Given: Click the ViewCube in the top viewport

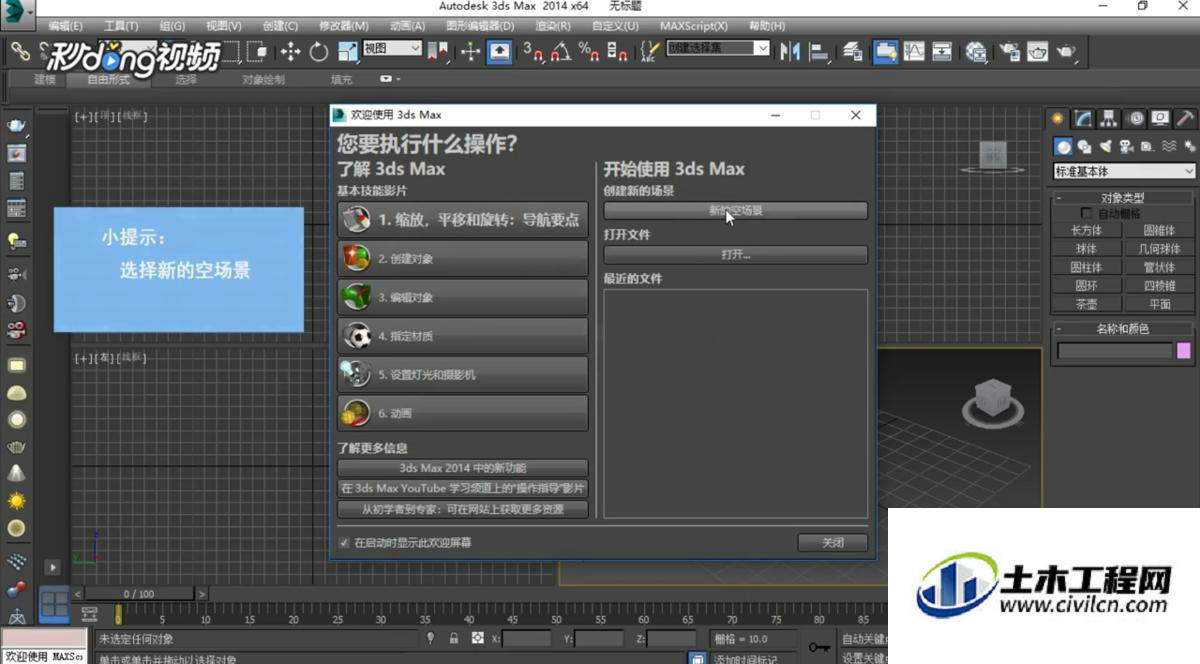Looking at the screenshot, I should pyautogui.click(x=991, y=155).
